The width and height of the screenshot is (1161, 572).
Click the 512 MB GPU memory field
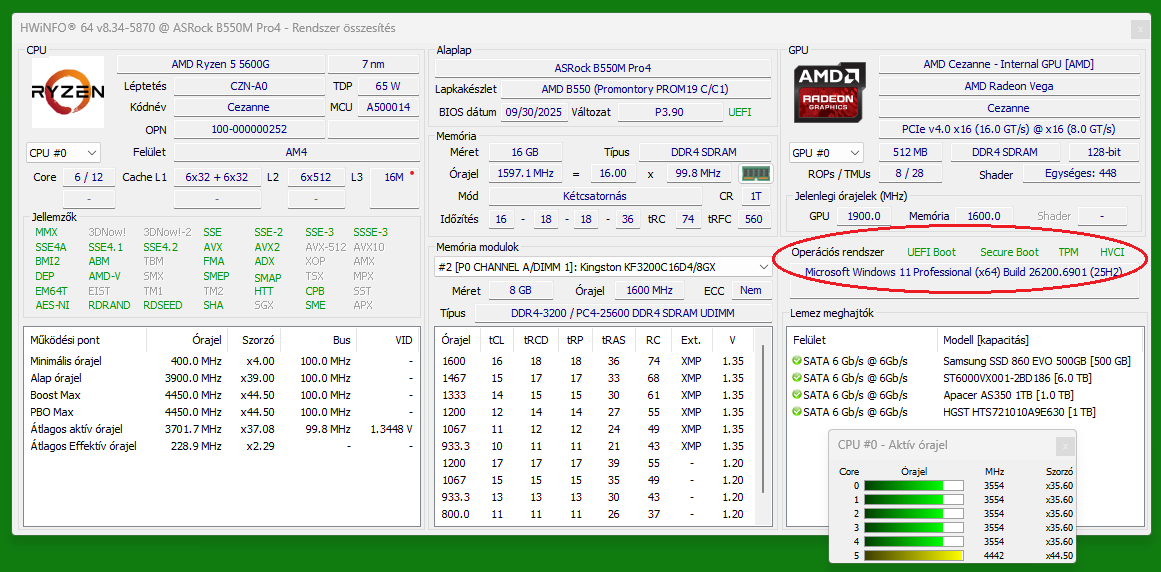point(911,152)
